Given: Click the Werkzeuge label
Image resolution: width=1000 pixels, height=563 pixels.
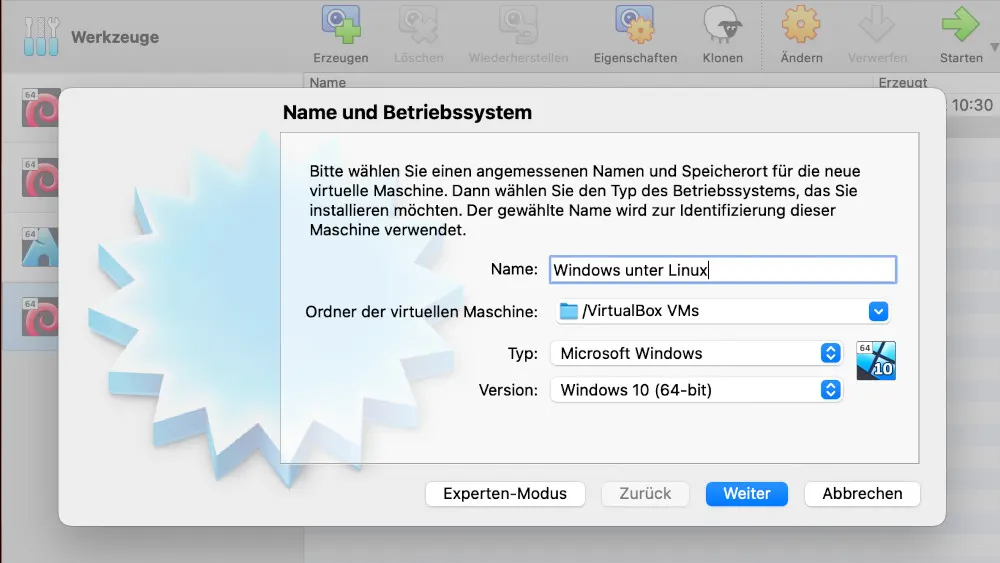Looking at the screenshot, I should (115, 37).
